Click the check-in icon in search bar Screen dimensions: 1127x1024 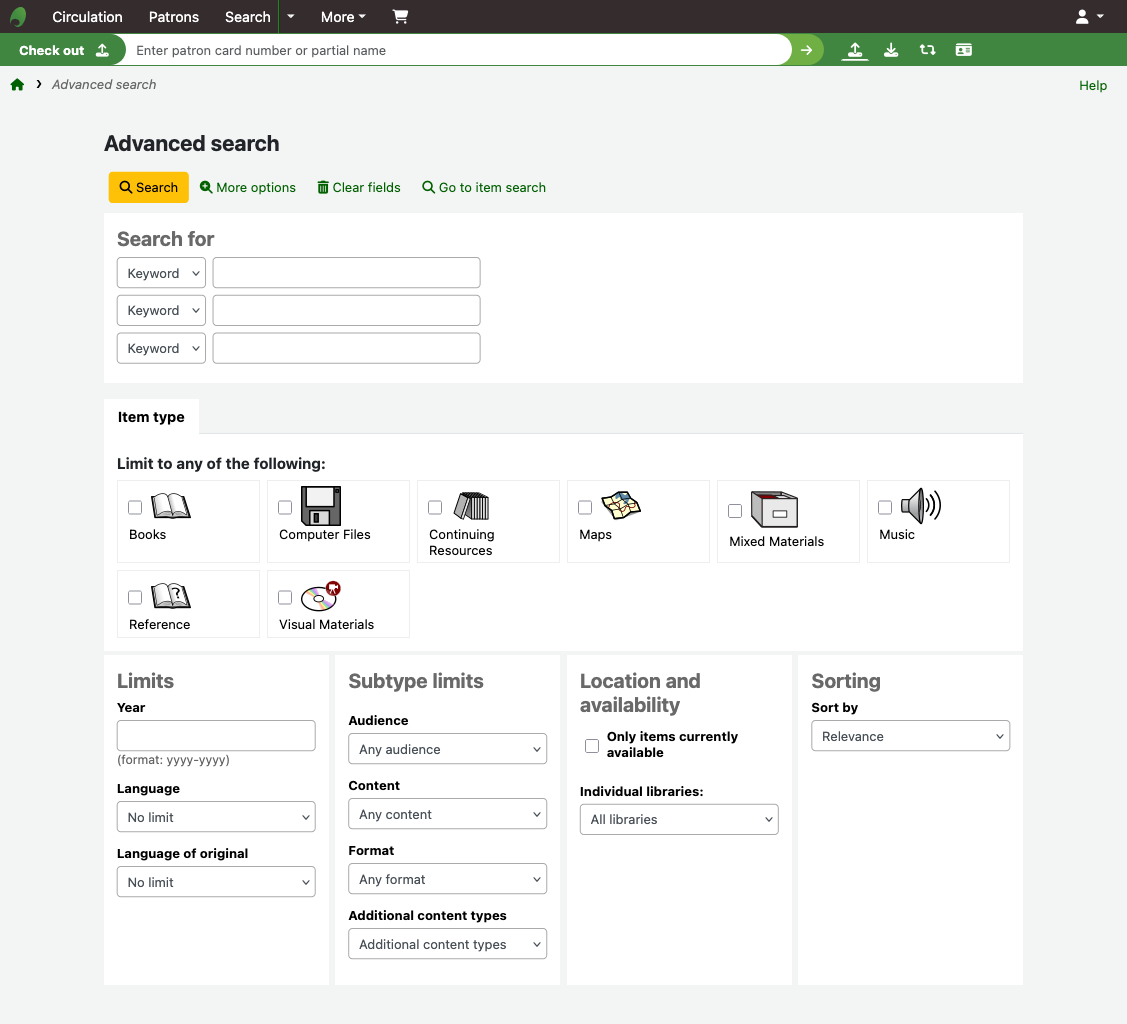(x=891, y=50)
